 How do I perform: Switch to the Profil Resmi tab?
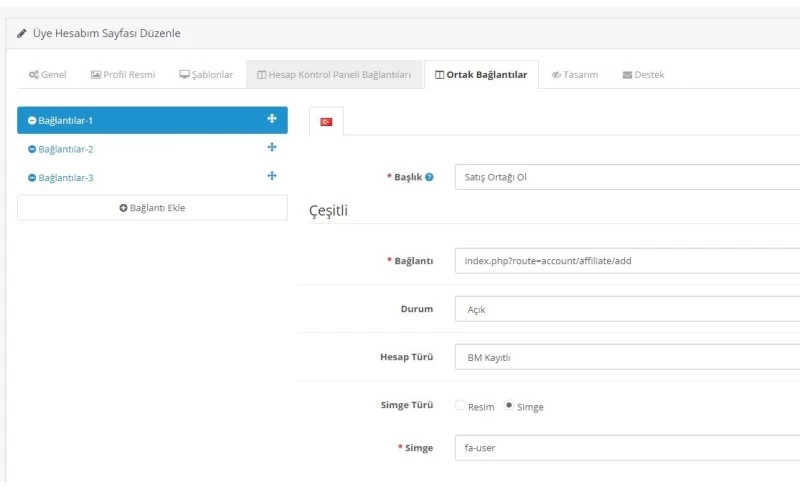[123, 75]
